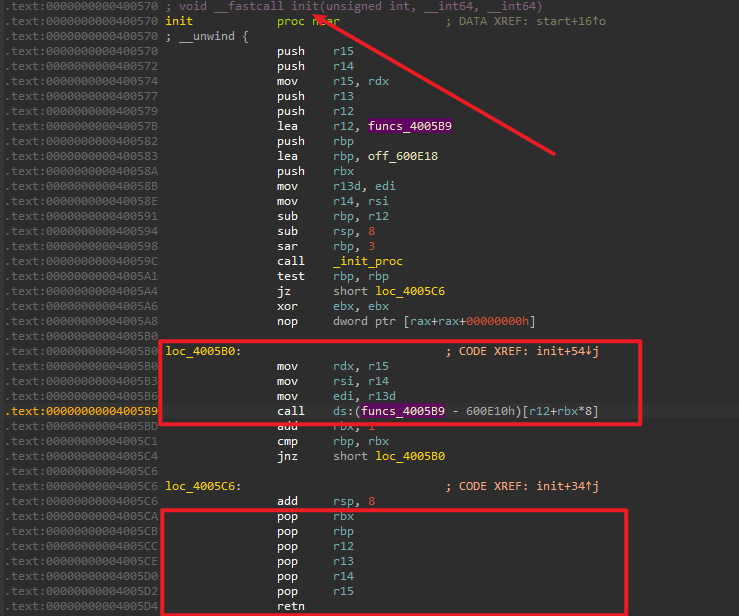Click the 'sar rbp, 3' instruction
This screenshot has width=739, height=616.
[326, 246]
